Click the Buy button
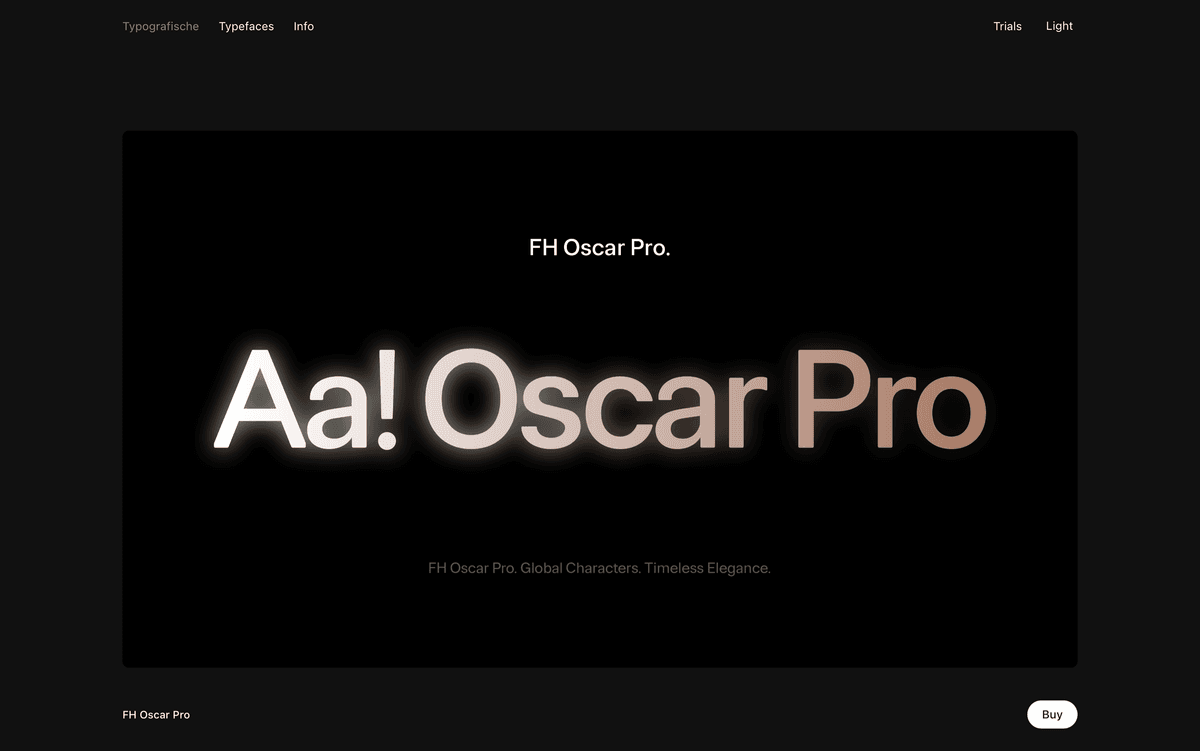 1052,714
